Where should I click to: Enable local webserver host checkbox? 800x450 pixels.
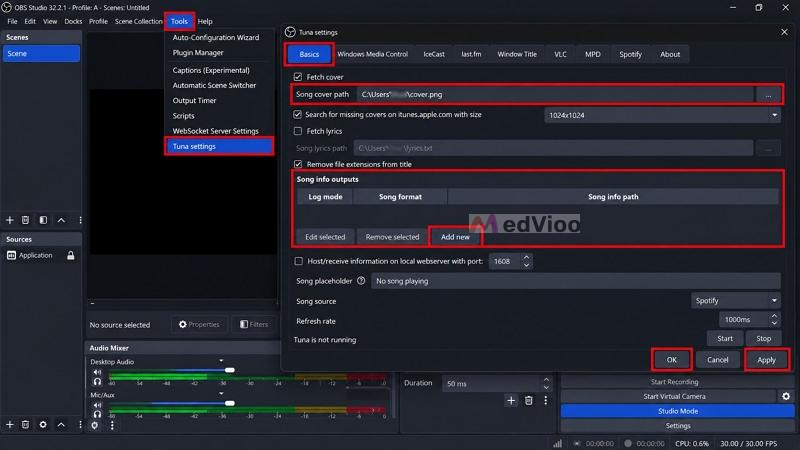click(x=298, y=261)
